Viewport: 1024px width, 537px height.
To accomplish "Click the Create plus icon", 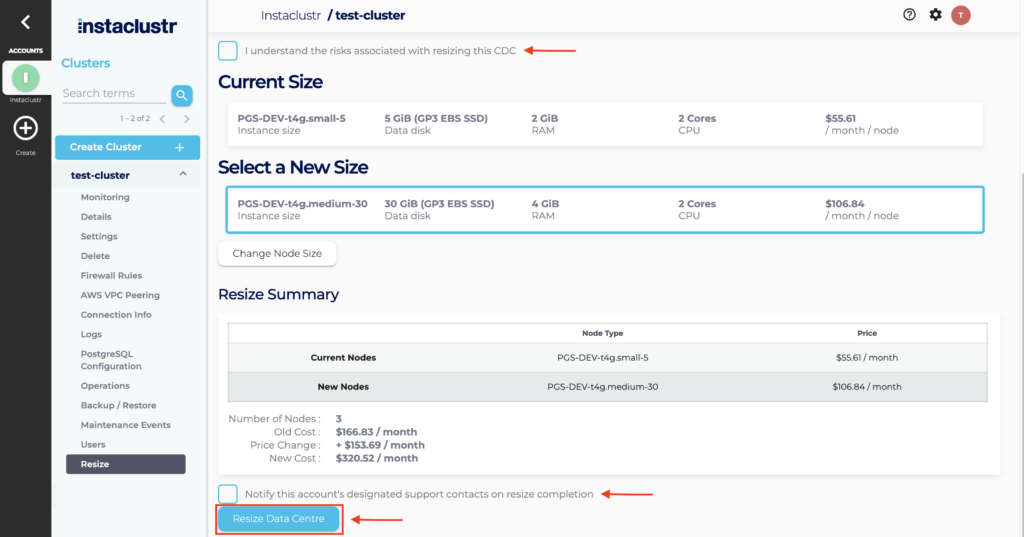I will click(26, 128).
